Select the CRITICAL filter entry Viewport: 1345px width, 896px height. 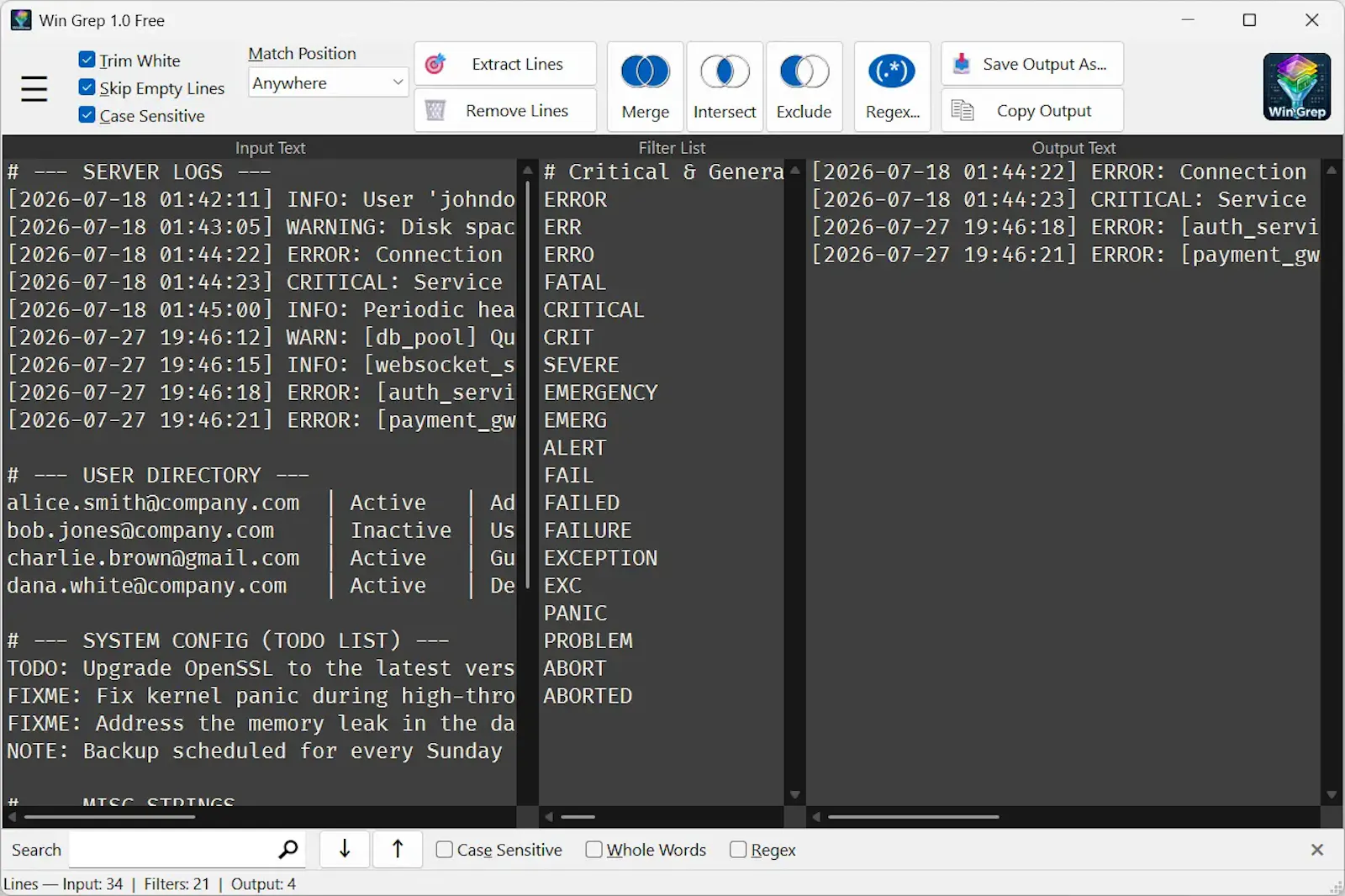(x=593, y=309)
